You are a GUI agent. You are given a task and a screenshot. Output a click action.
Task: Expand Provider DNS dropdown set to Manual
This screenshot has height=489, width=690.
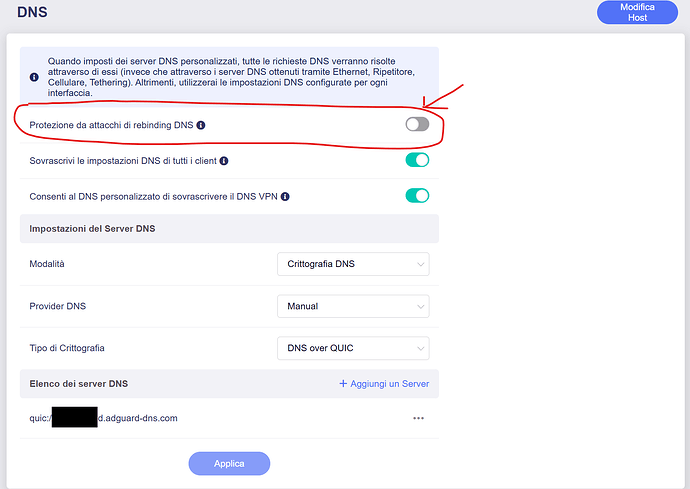(x=353, y=306)
